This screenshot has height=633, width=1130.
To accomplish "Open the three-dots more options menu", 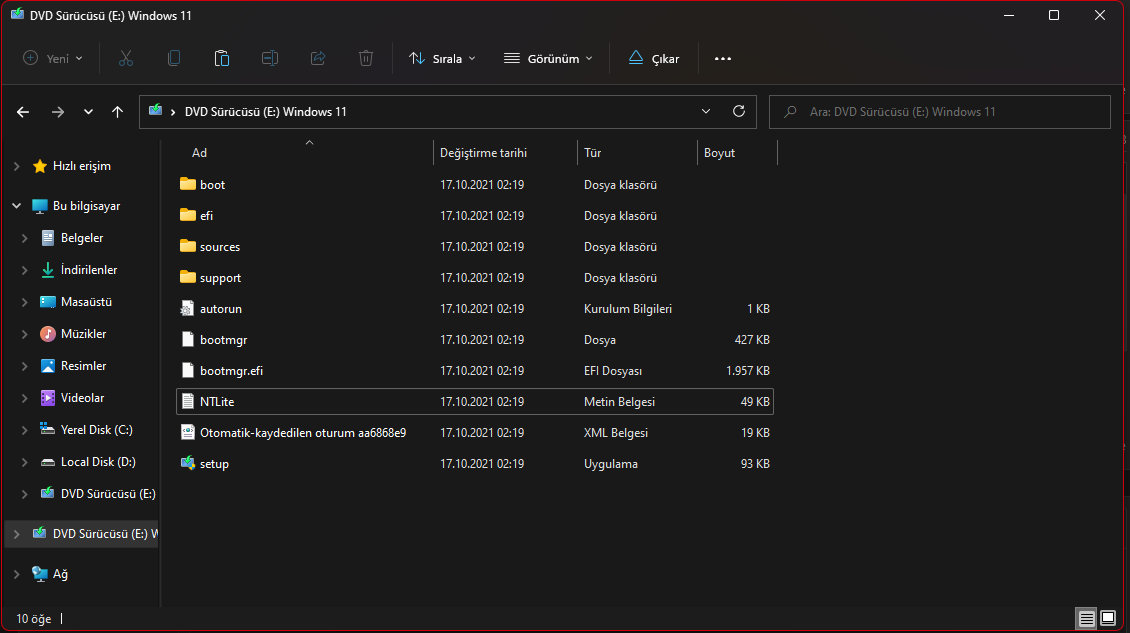I will click(x=723, y=58).
